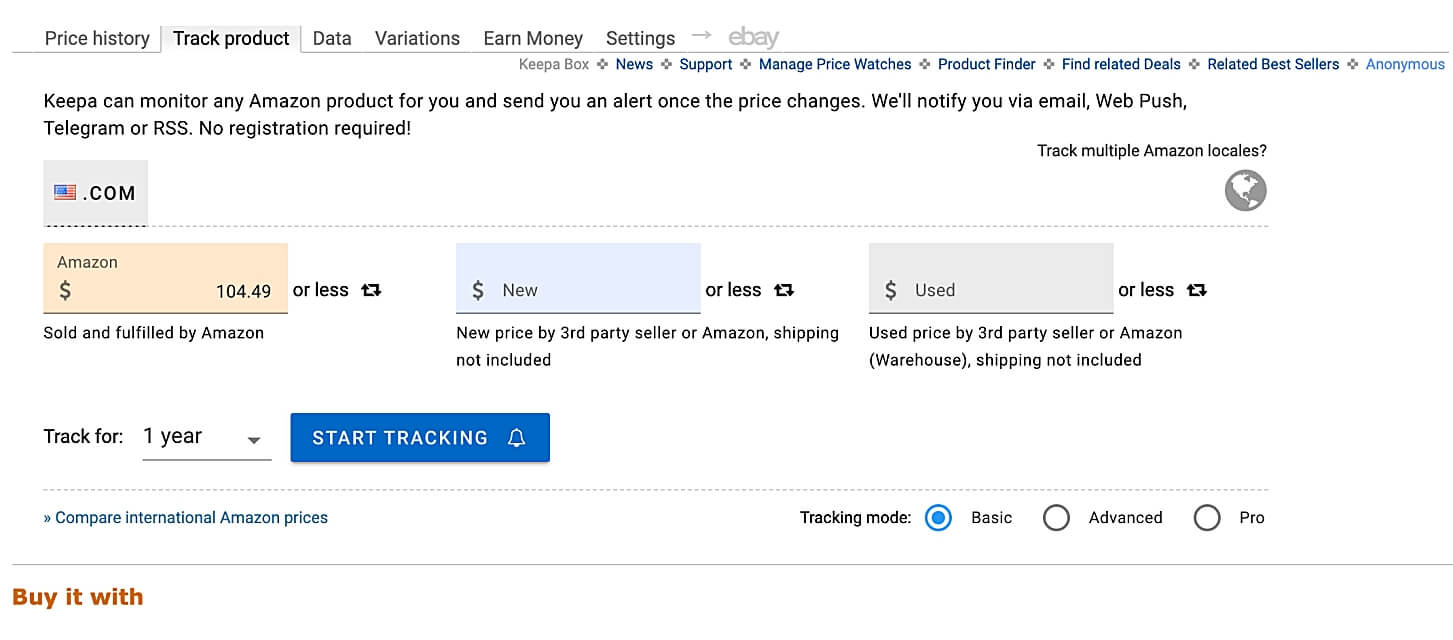Image resolution: width=1453 pixels, height=640 pixels.
Task: Toggle the percent switch beside Amazon price
Action: coord(371,290)
